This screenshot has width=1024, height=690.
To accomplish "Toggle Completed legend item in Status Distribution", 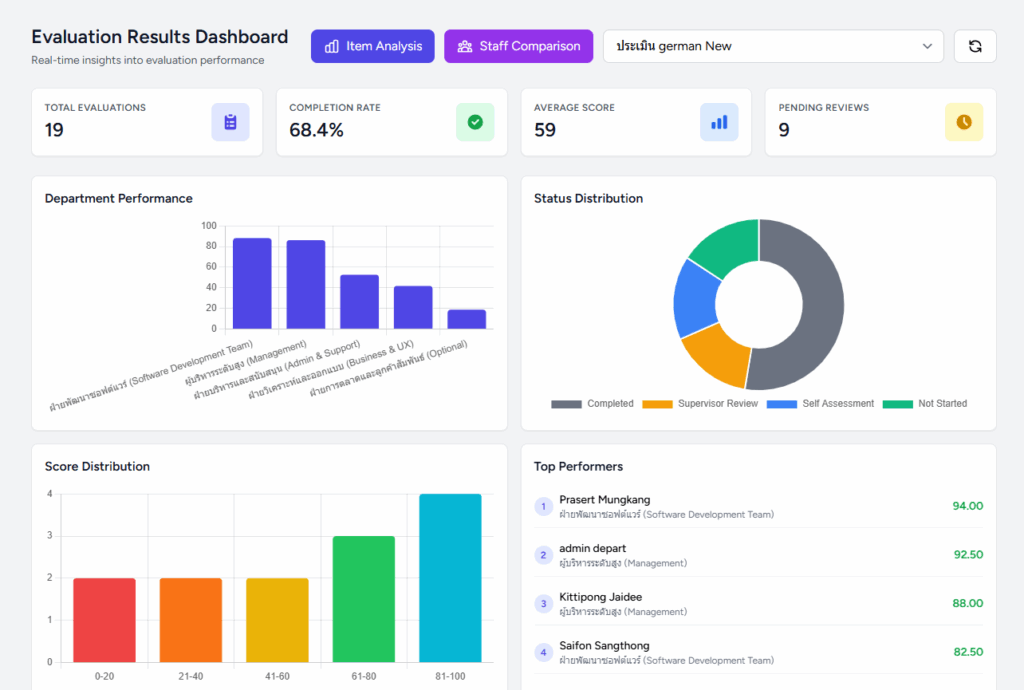I will (592, 404).
